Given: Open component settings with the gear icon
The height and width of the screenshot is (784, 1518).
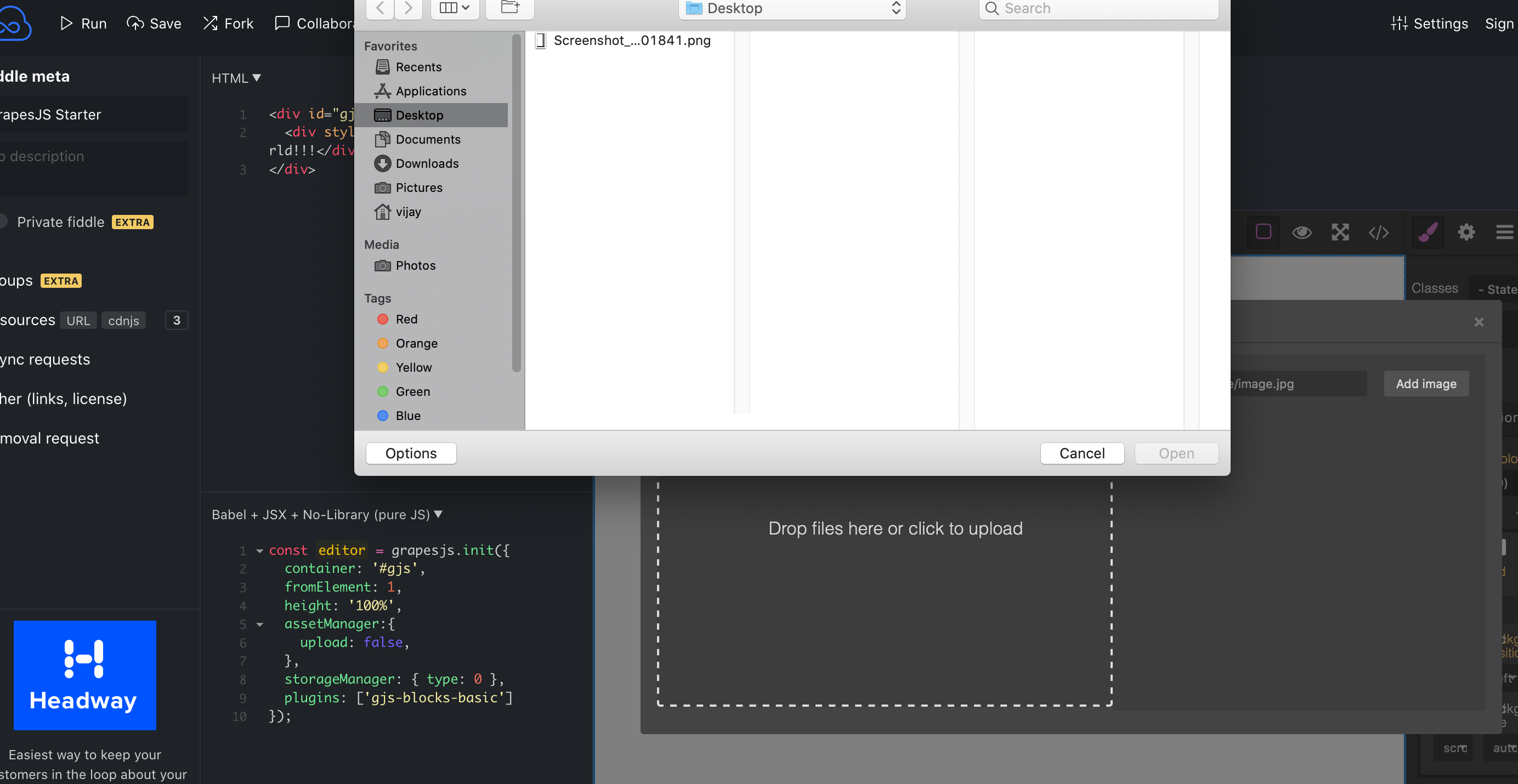Looking at the screenshot, I should [x=1466, y=232].
